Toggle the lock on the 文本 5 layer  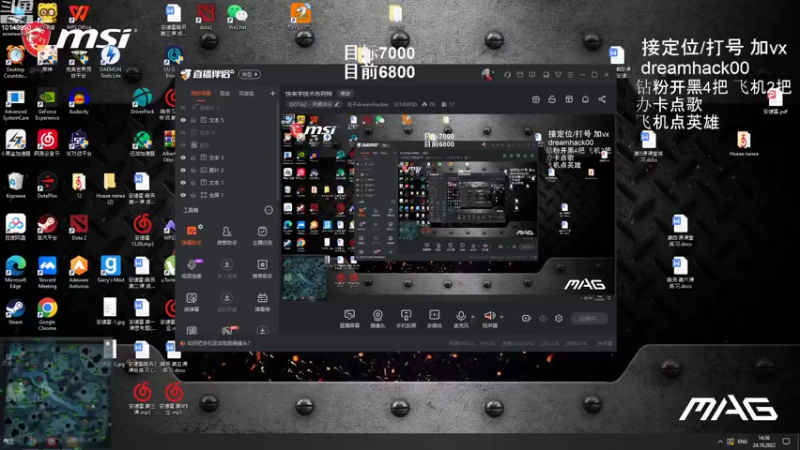(193, 120)
